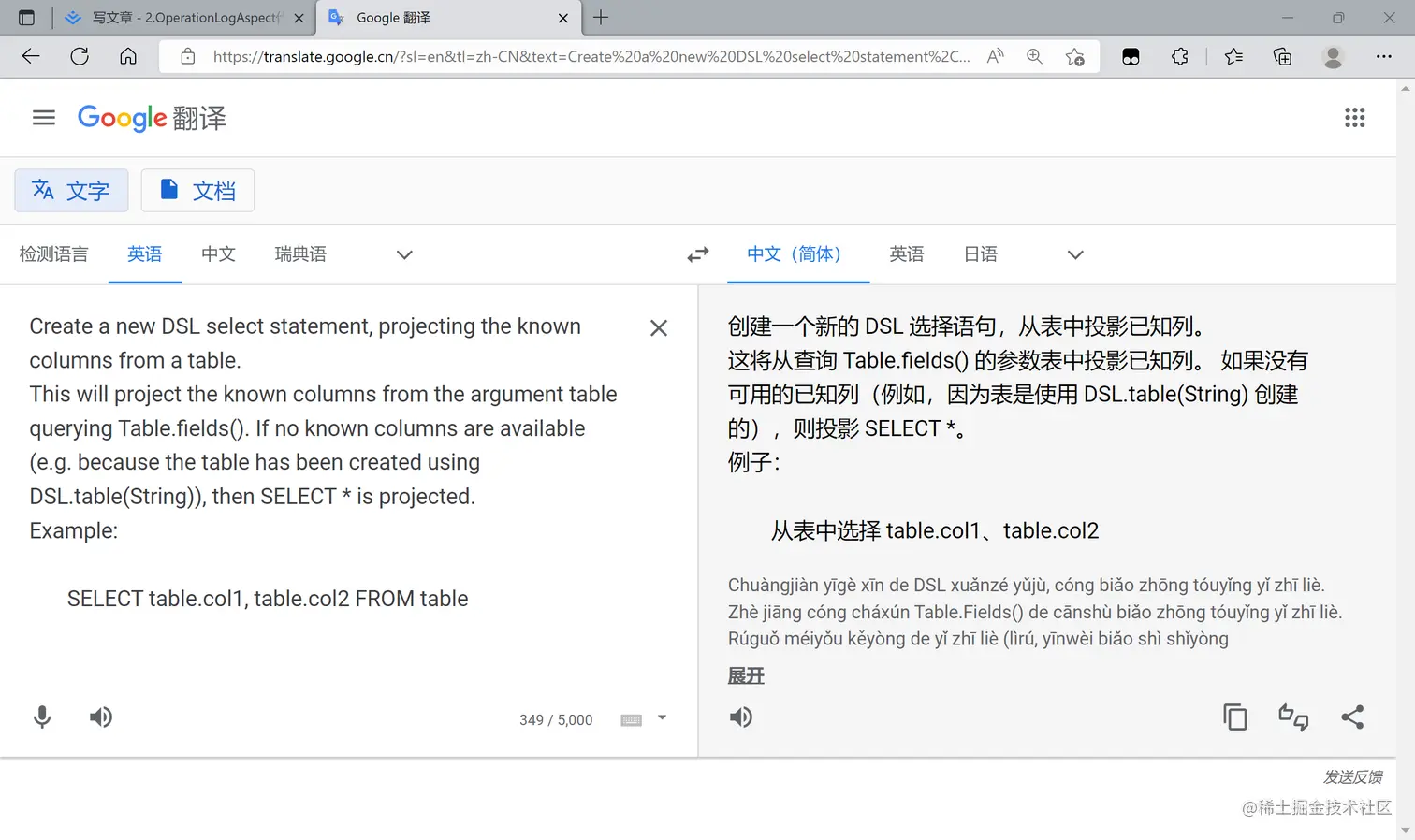Open the favorites list
Screen dimensions: 1415x840
pyautogui.click(x=1233, y=56)
